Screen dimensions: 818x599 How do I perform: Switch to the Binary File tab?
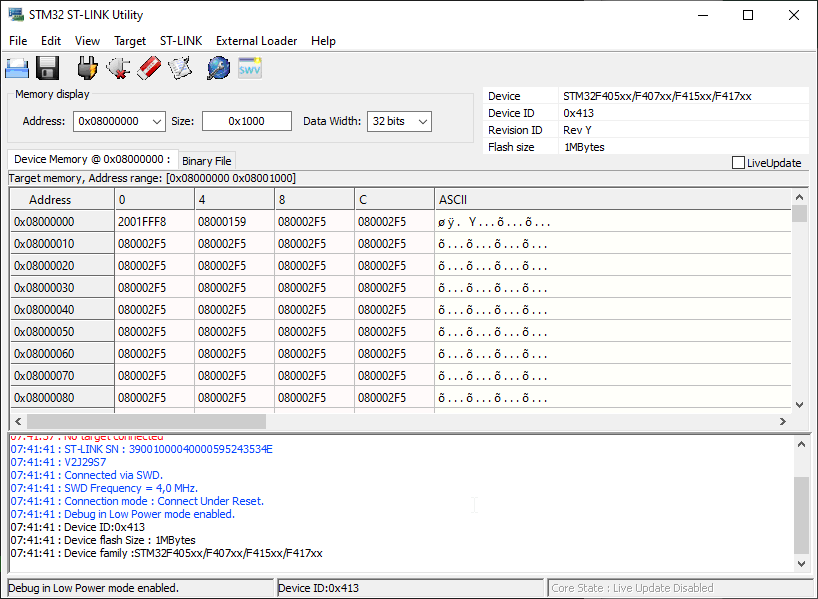pyautogui.click(x=207, y=161)
